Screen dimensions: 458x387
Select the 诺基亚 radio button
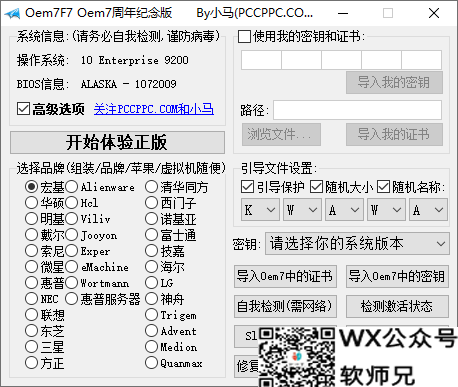[151, 219]
